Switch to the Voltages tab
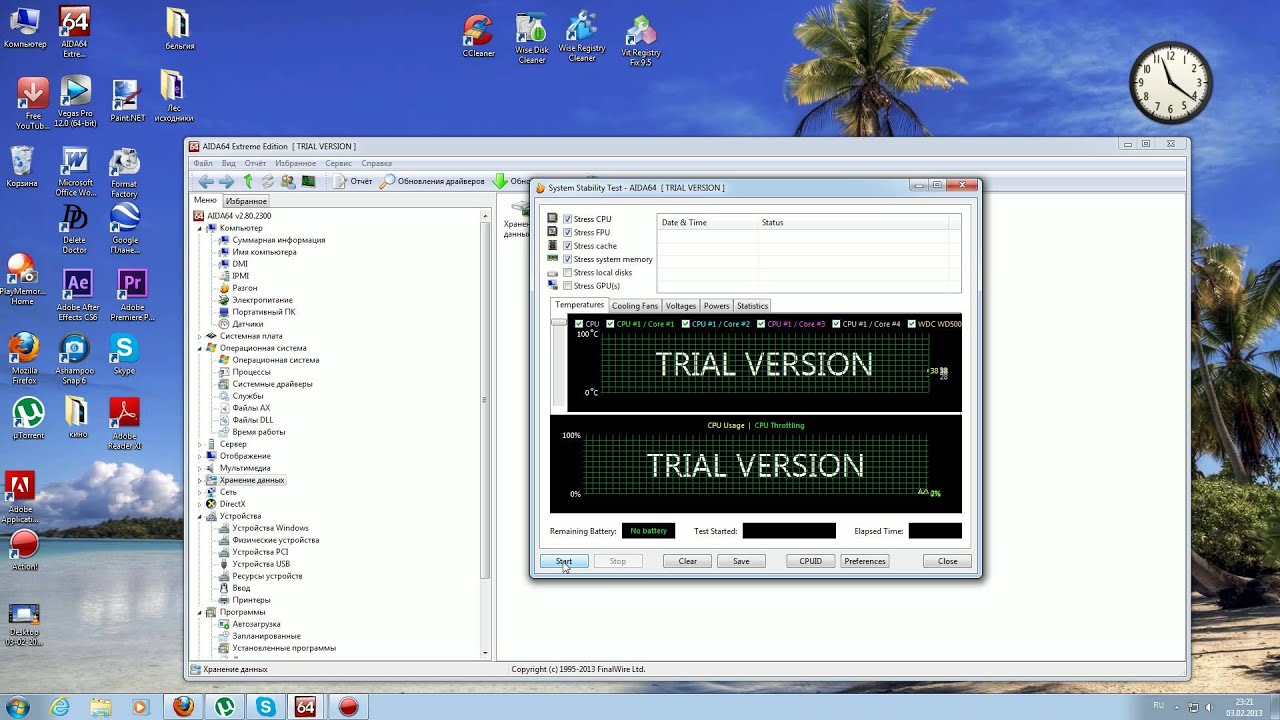Viewport: 1280px width, 720px height. 681,306
